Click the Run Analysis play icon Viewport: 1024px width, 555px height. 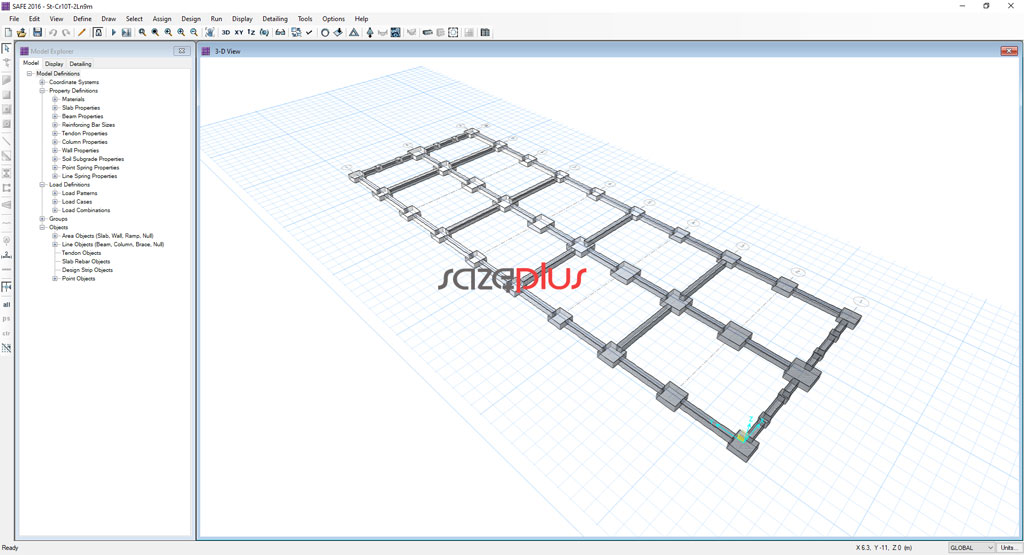[114, 32]
